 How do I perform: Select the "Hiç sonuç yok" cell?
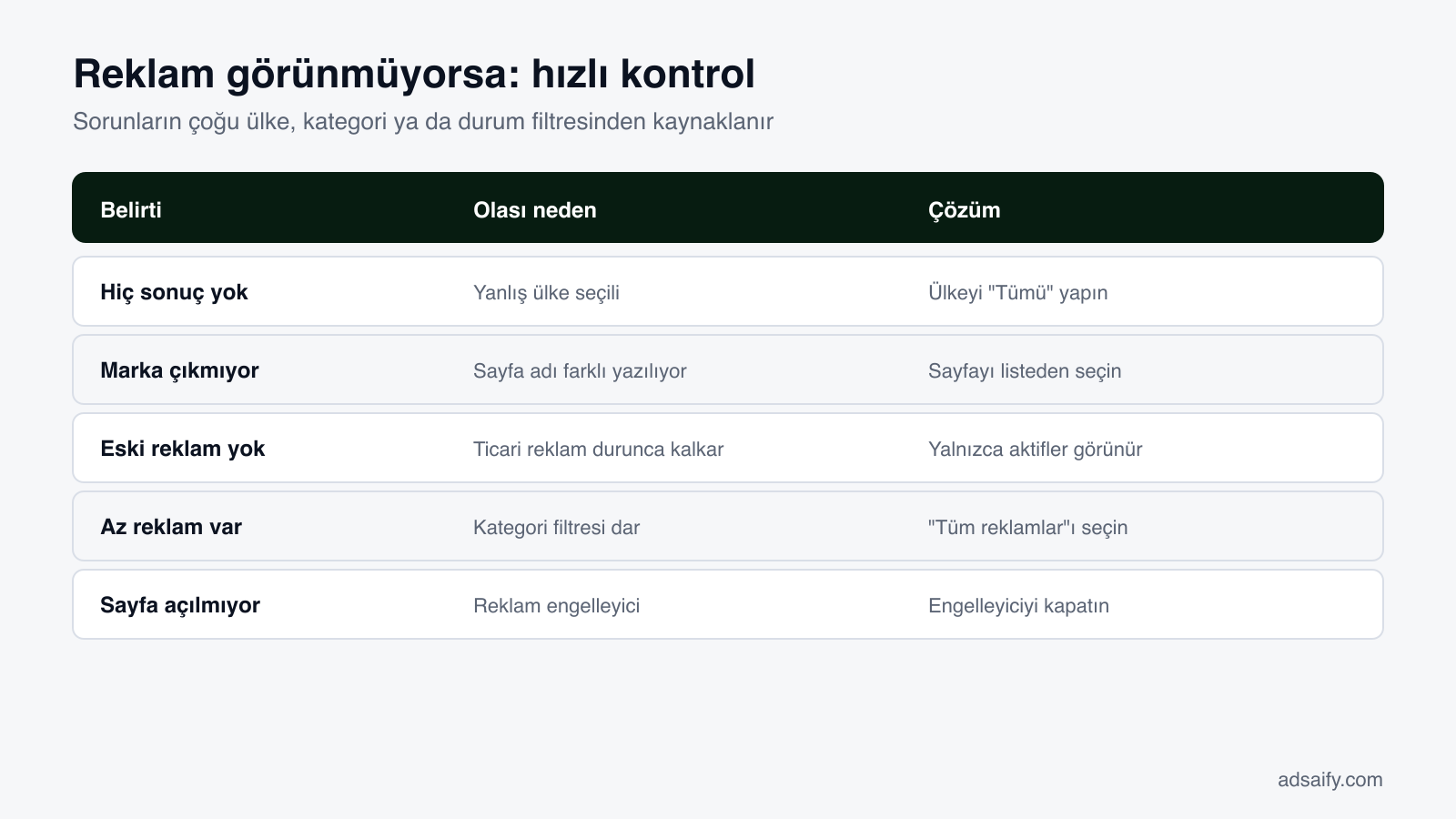(x=174, y=292)
